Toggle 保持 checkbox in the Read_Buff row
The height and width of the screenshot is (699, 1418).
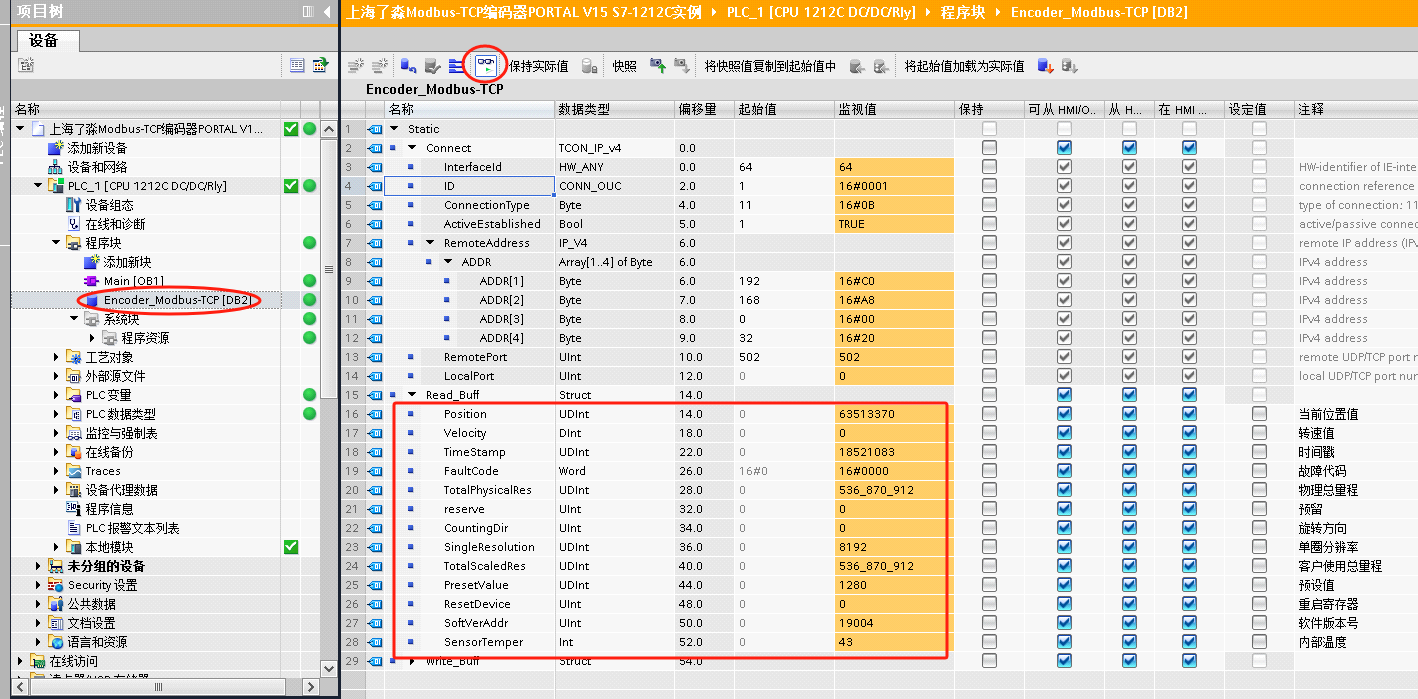click(989, 395)
